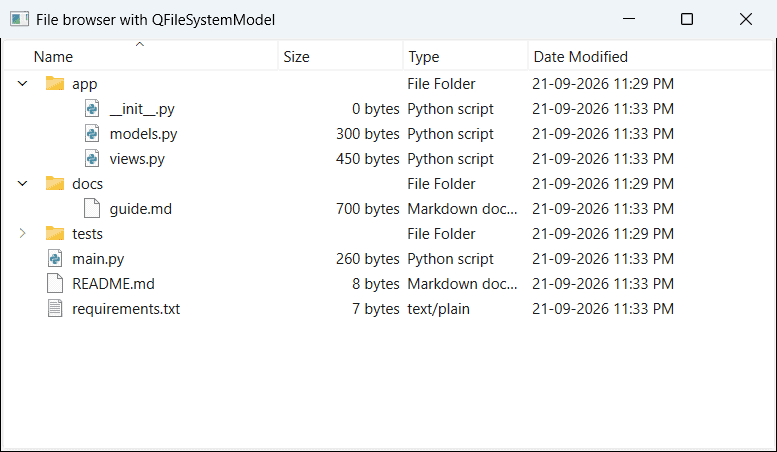Click the Python icon beside main.py
777x452 pixels.
(x=55, y=259)
